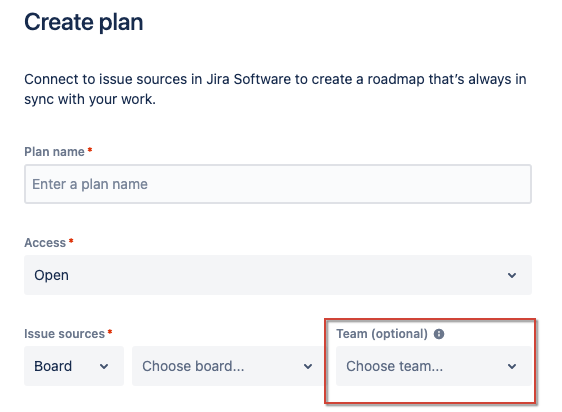The height and width of the screenshot is (412, 562).
Task: Click the chevron in Choose team selector
Action: point(512,366)
